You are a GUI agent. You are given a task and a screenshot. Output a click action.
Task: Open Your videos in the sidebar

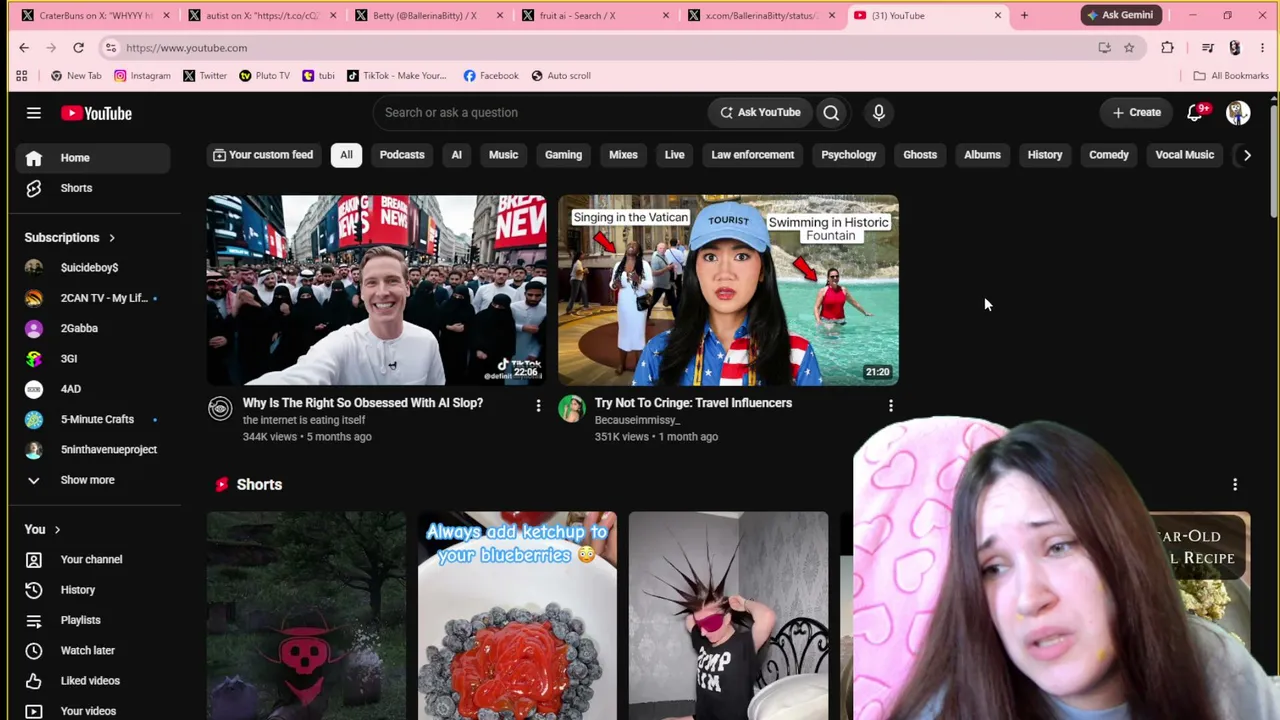pos(91,711)
